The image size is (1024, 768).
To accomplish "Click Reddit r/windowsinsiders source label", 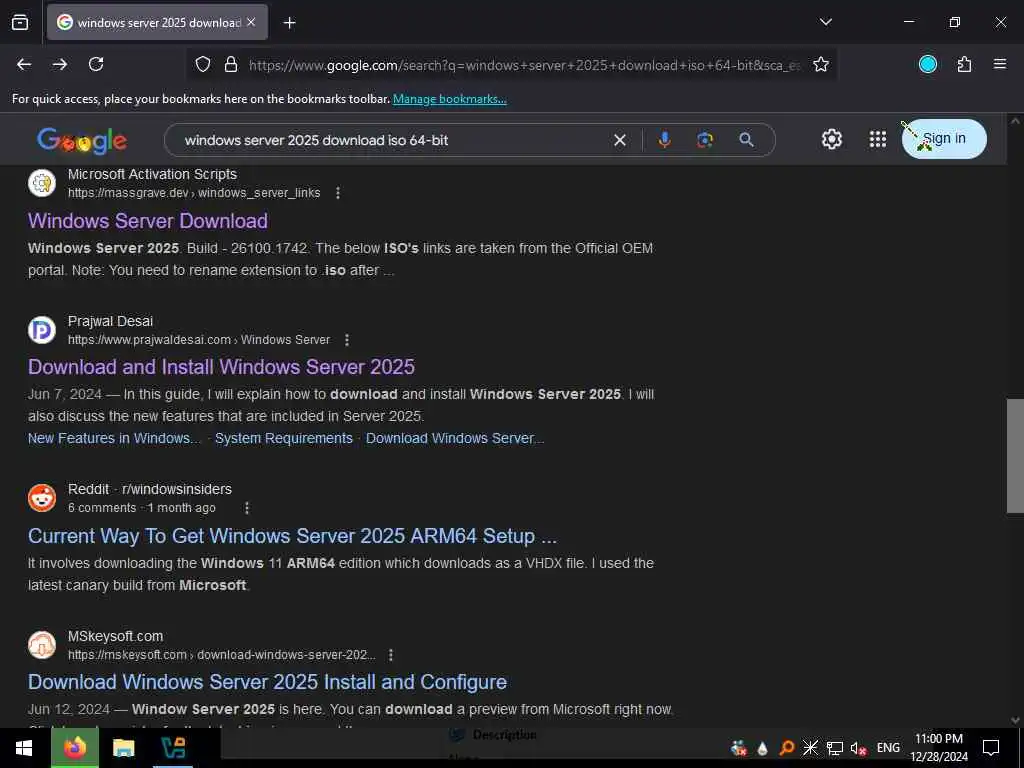I will tap(150, 489).
